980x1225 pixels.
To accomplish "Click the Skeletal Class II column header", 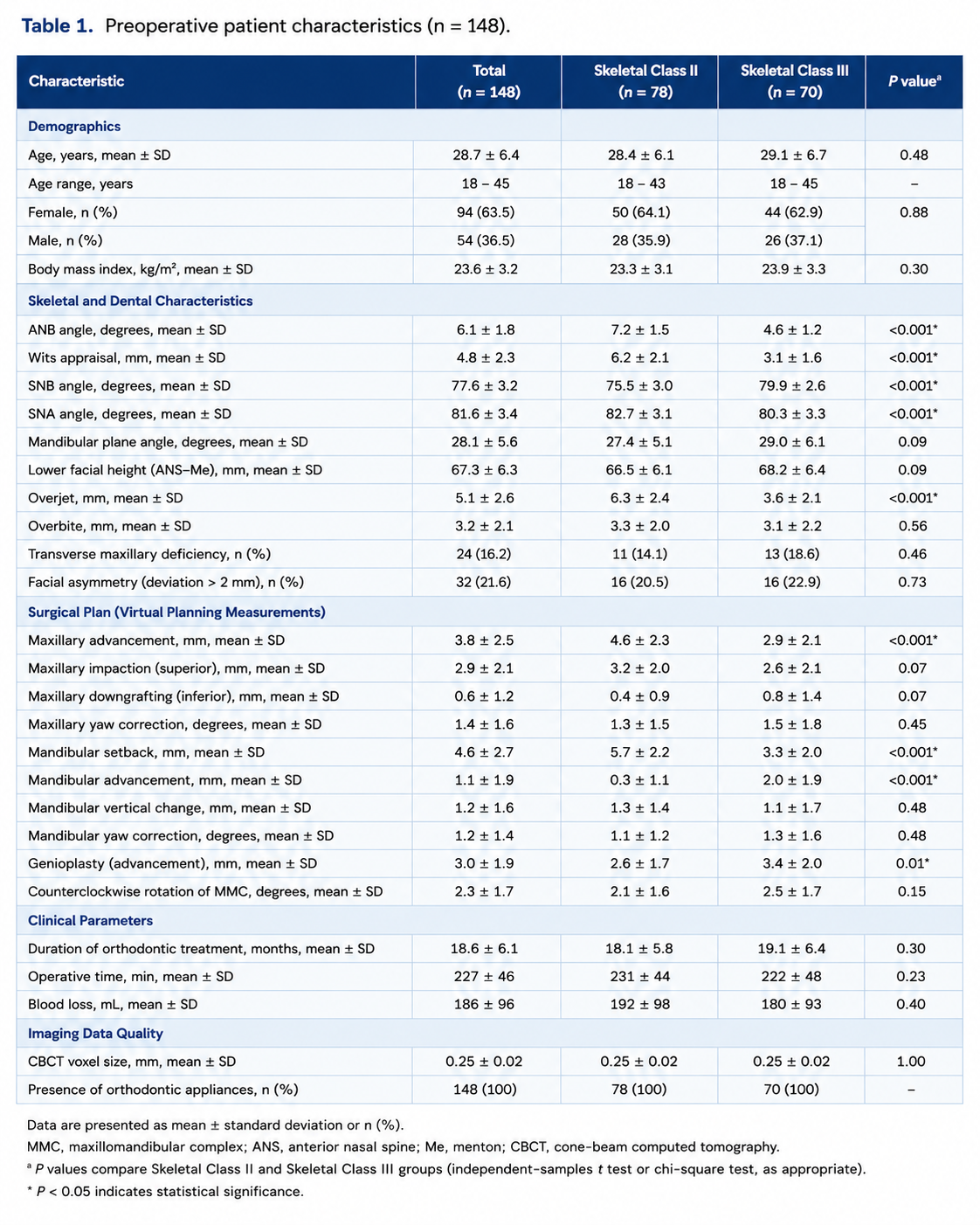I will [645, 81].
